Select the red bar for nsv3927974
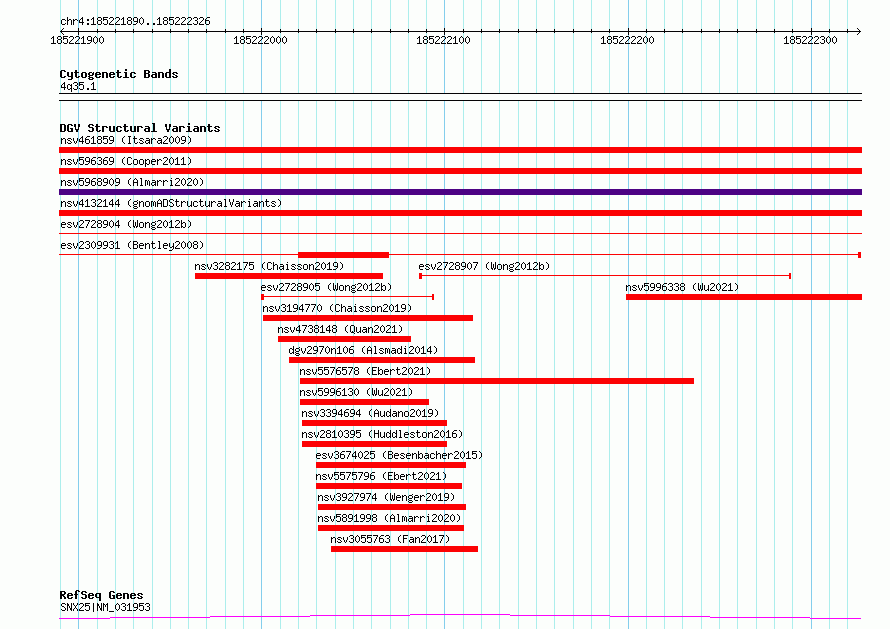 (x=392, y=507)
